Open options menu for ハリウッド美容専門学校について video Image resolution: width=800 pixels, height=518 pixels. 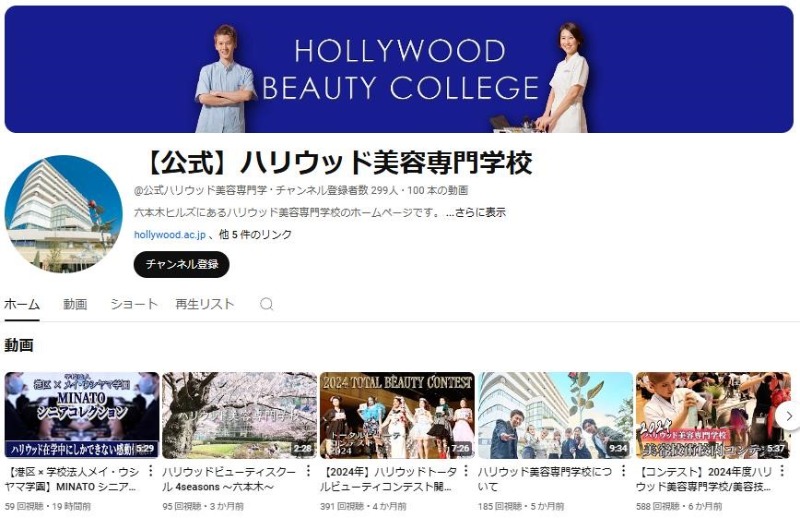pos(625,471)
